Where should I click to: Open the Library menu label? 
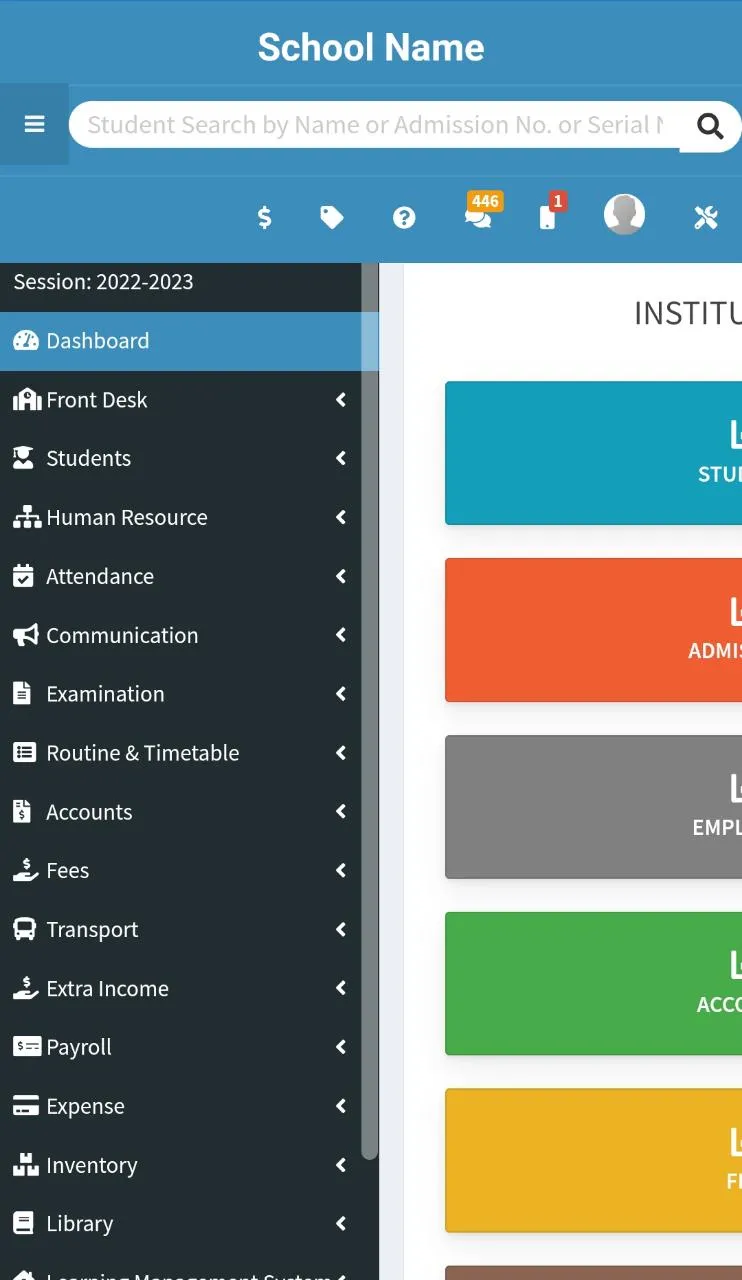pyautogui.click(x=79, y=1224)
